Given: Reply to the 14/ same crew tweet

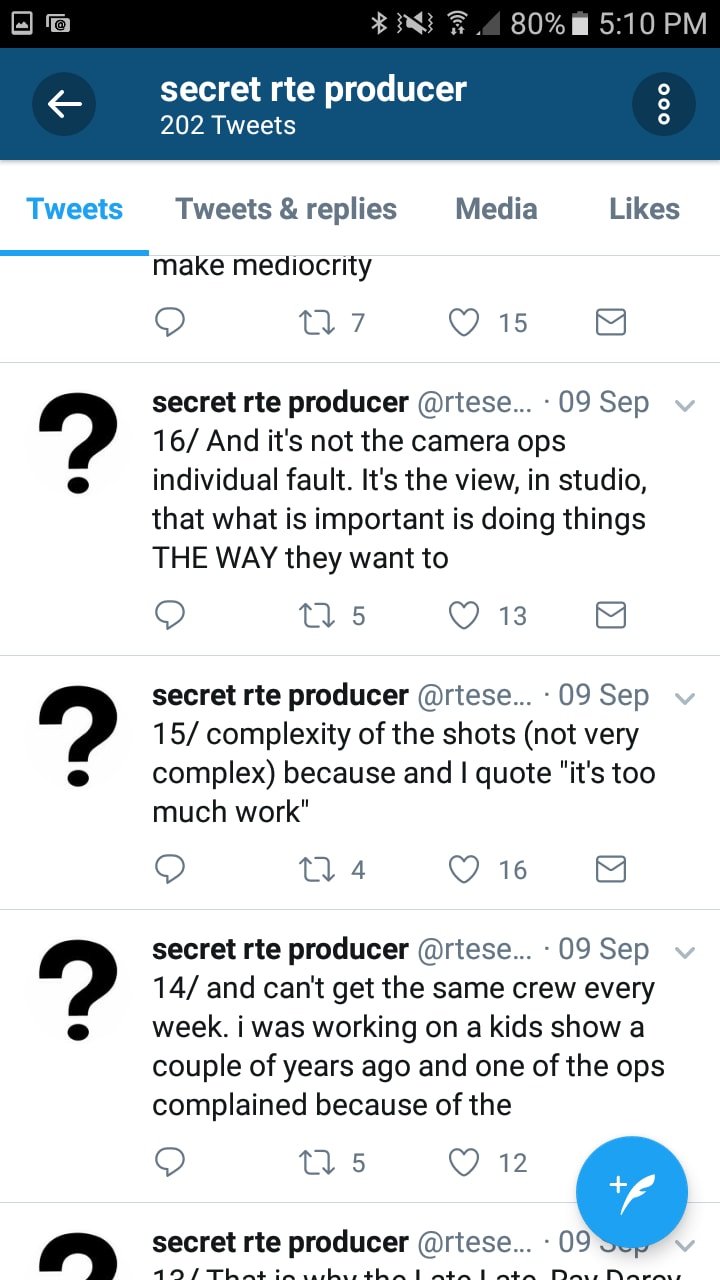Looking at the screenshot, I should tap(170, 1161).
